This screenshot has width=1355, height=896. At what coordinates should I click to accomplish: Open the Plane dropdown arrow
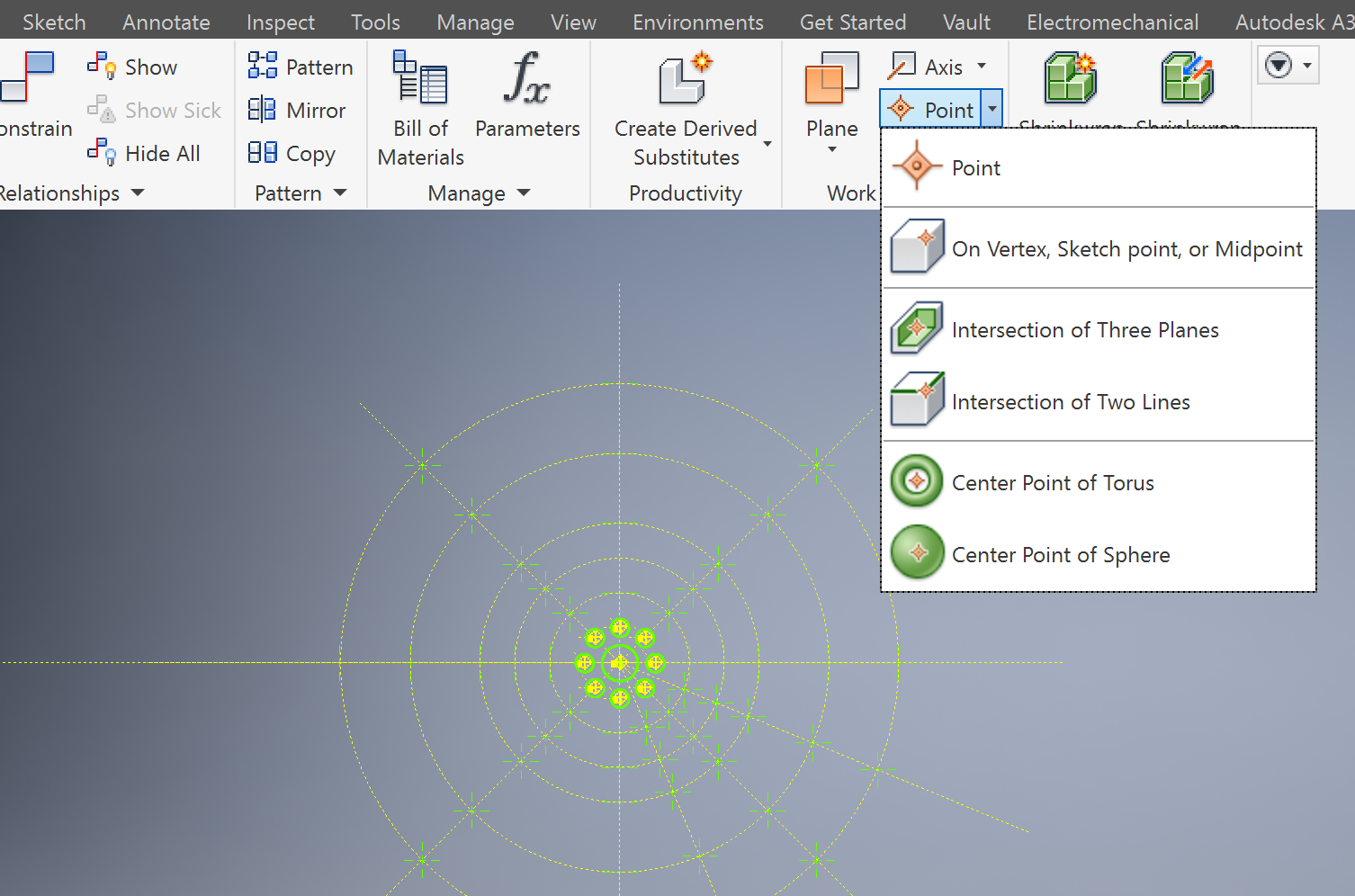tap(832, 149)
